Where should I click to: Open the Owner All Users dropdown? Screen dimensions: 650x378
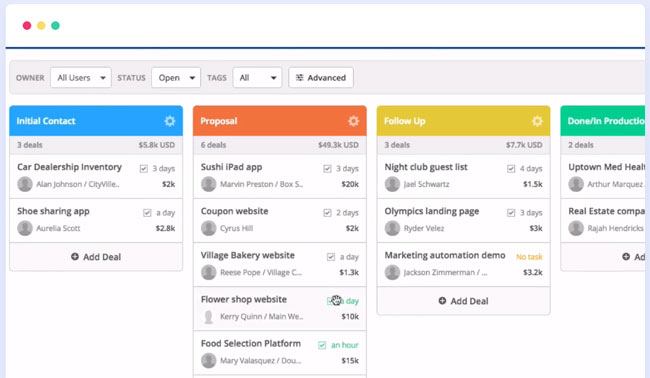(x=81, y=78)
